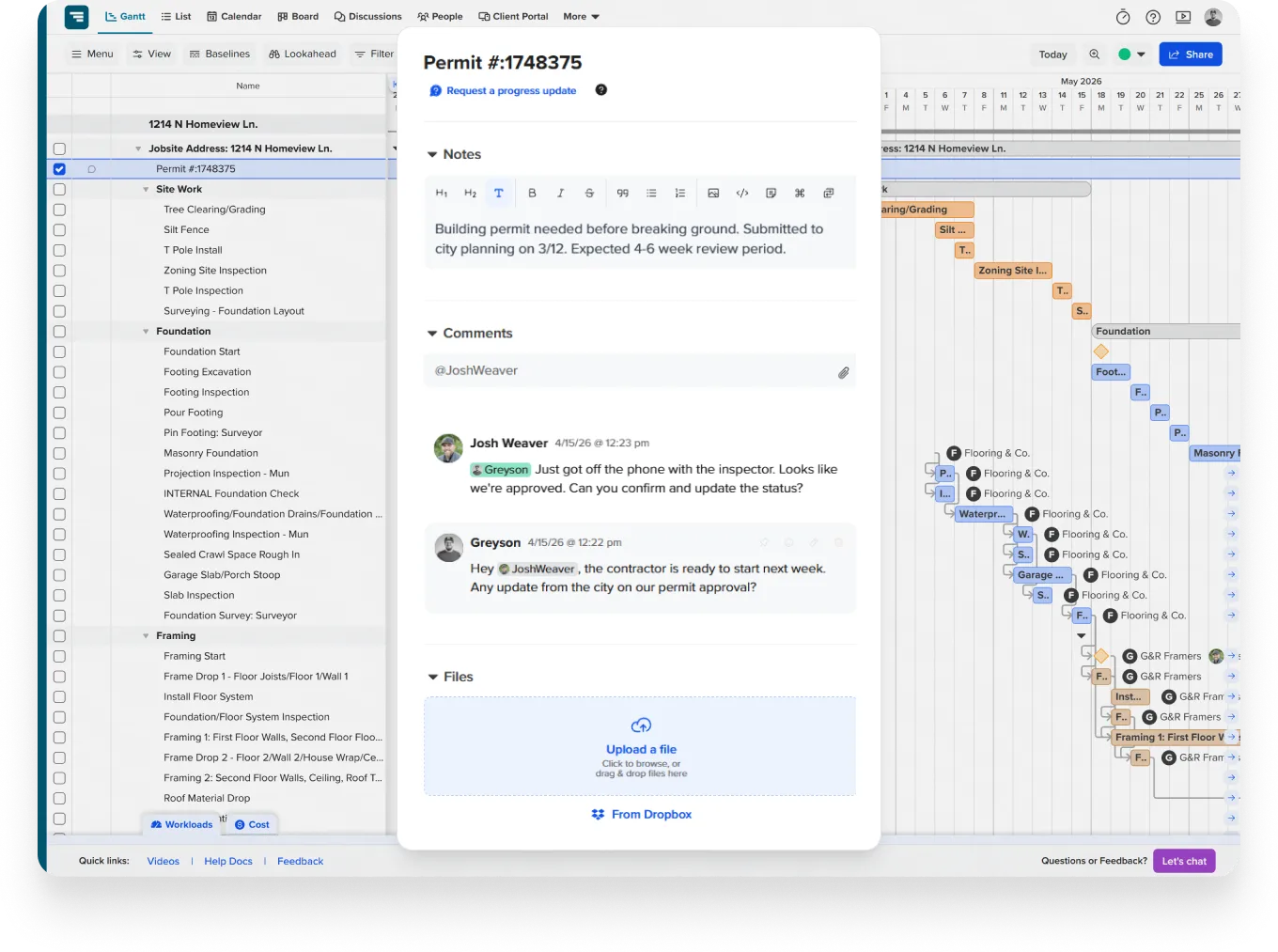Click the Zoning Site I... orange Gantt bar
1278x952 pixels.
coord(1013,271)
